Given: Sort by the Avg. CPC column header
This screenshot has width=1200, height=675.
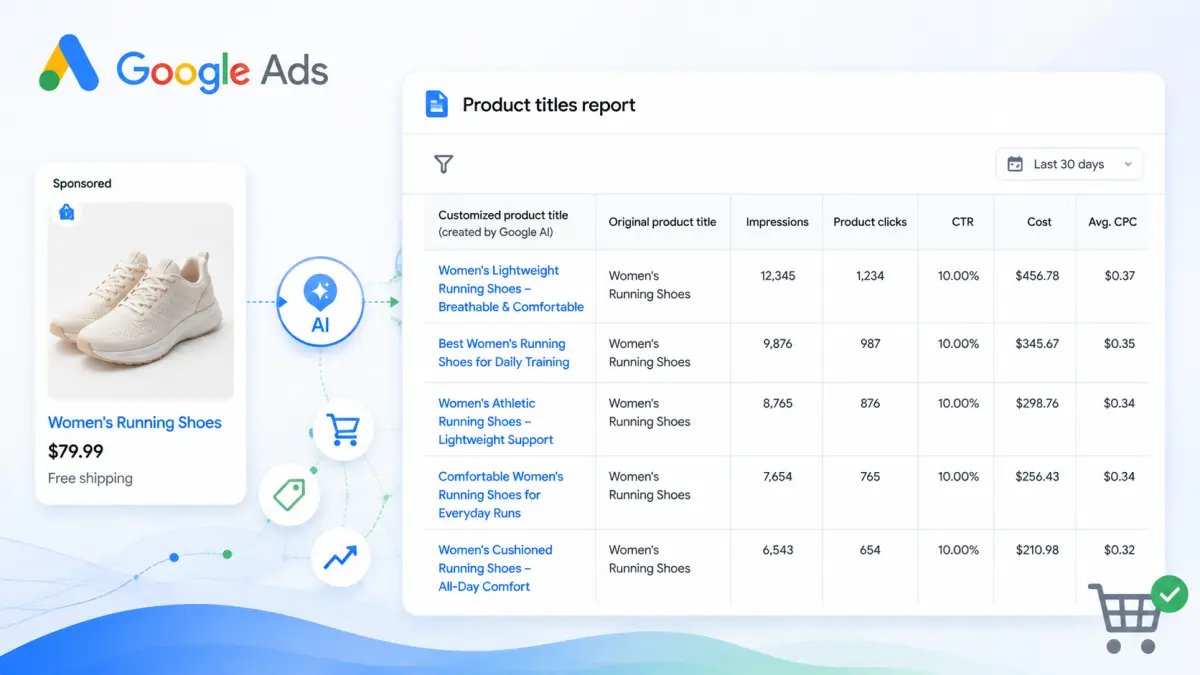Looking at the screenshot, I should pyautogui.click(x=1112, y=222).
